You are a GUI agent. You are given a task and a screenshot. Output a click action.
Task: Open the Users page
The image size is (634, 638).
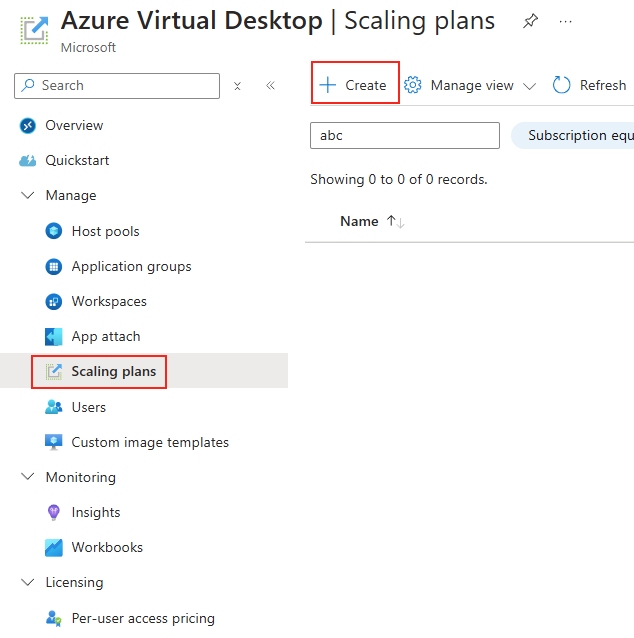[89, 407]
